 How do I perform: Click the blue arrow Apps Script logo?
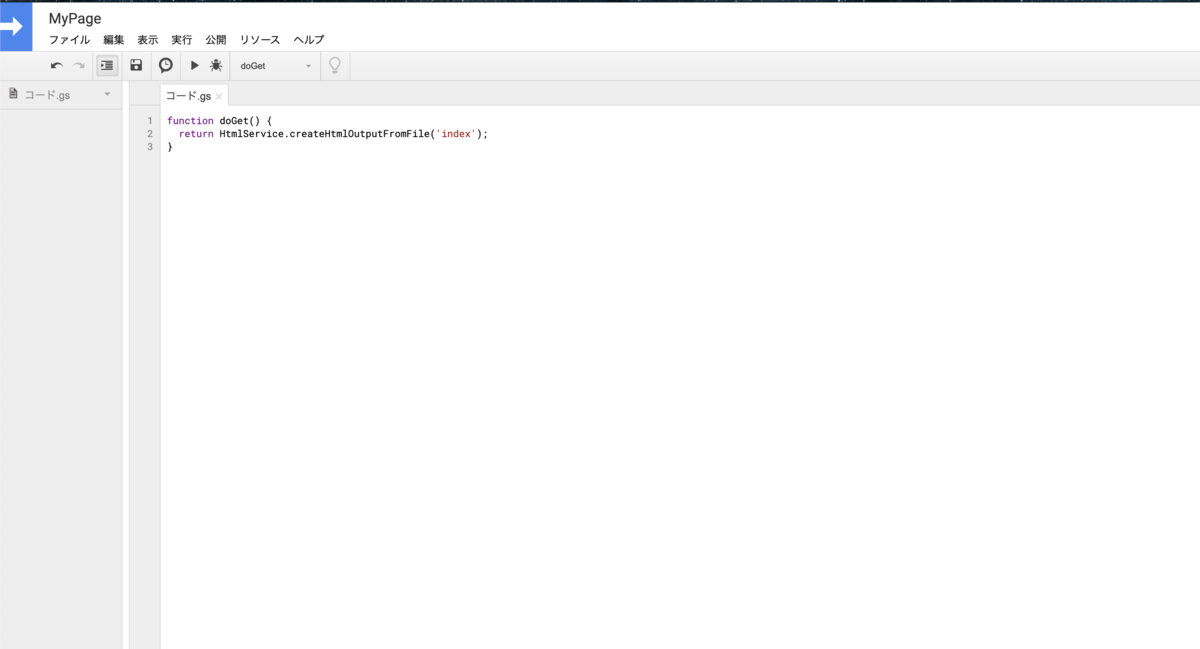coord(16,26)
